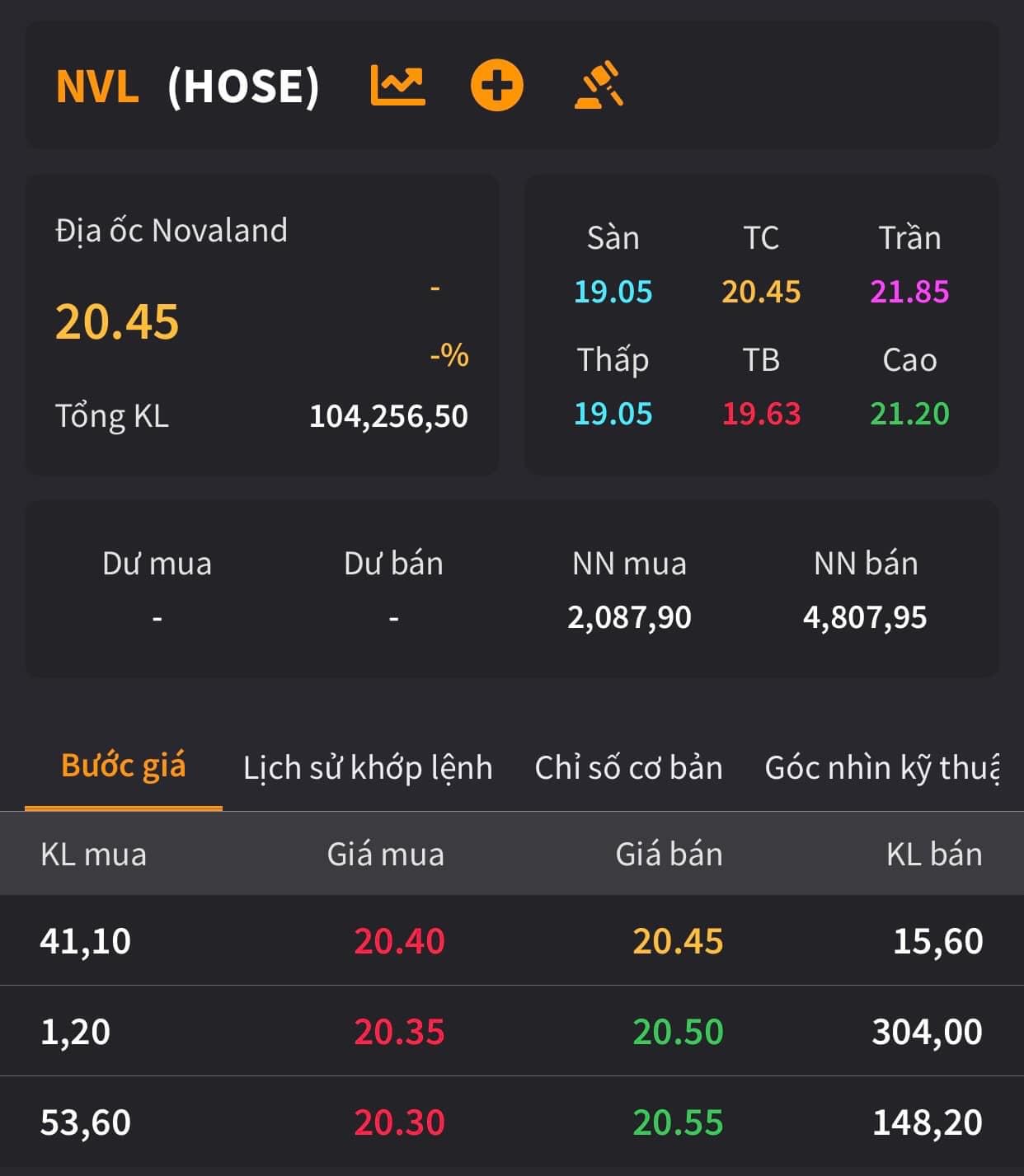The width and height of the screenshot is (1024, 1176).
Task: Tap the -% change indicator
Action: coord(449,355)
